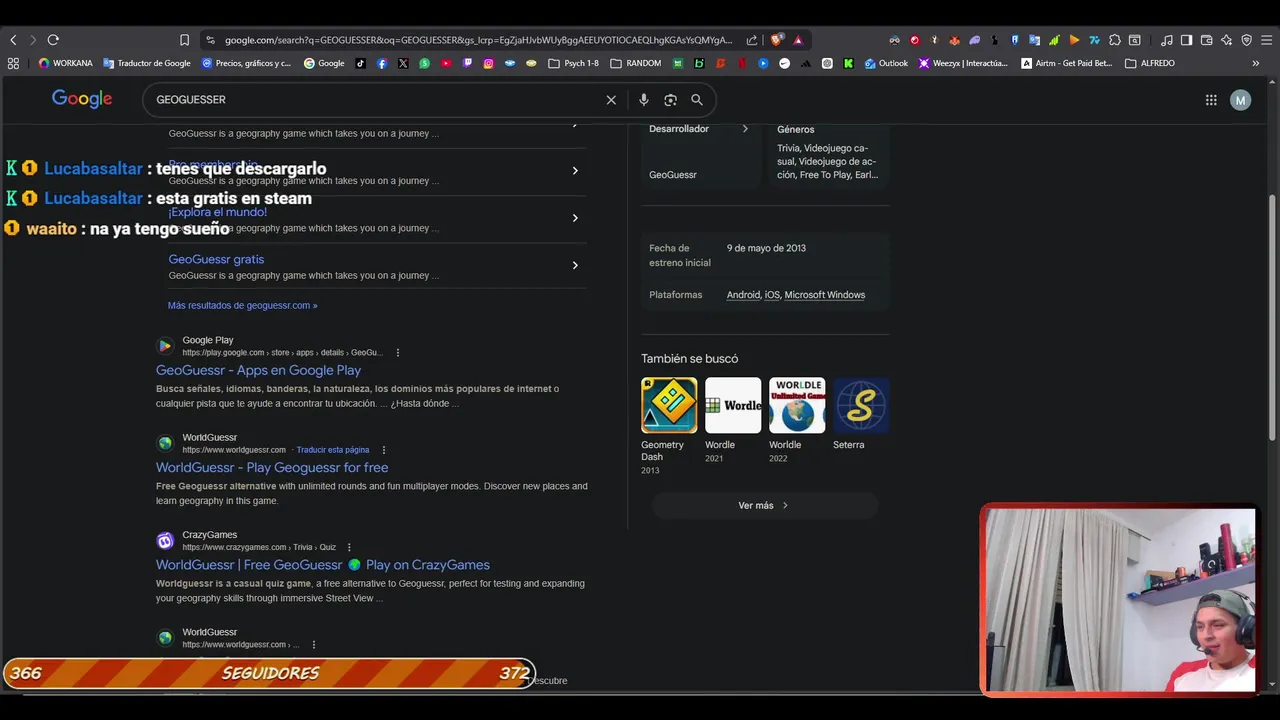
Task: Click inside the Google search input field
Action: pos(375,100)
